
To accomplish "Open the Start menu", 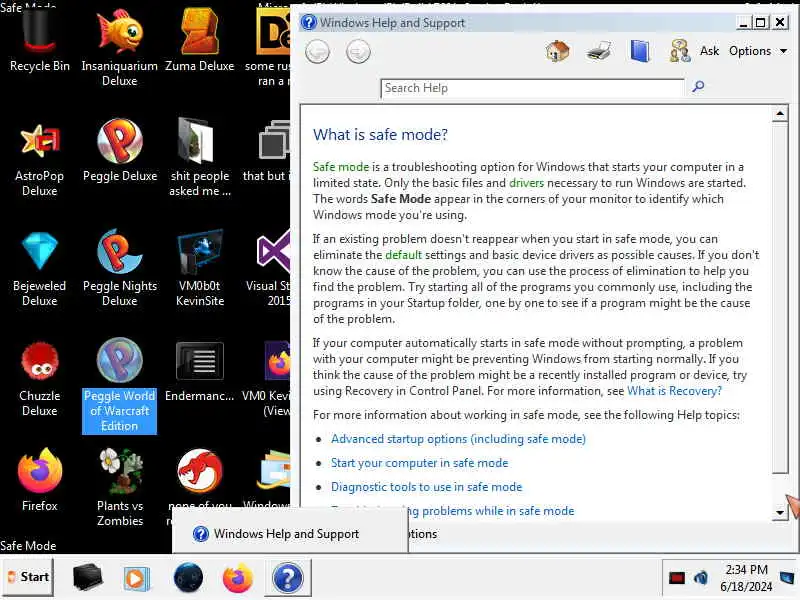I will (28, 577).
